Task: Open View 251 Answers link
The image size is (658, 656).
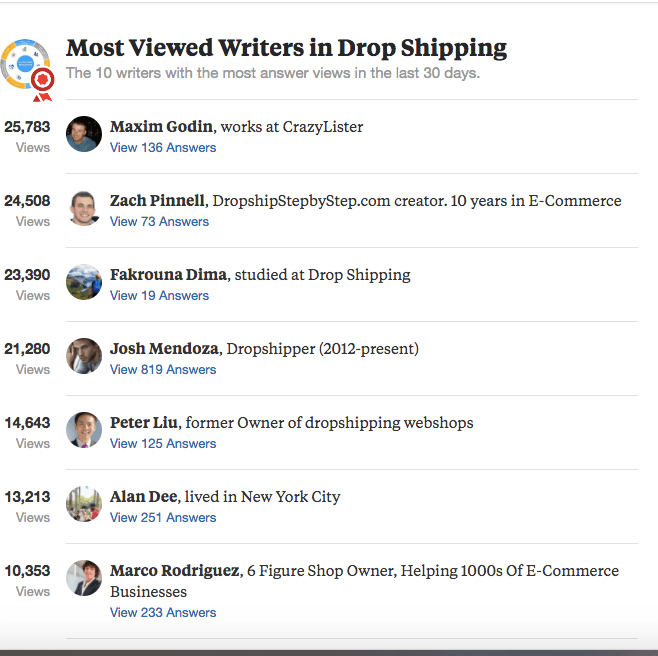Action: click(x=163, y=518)
